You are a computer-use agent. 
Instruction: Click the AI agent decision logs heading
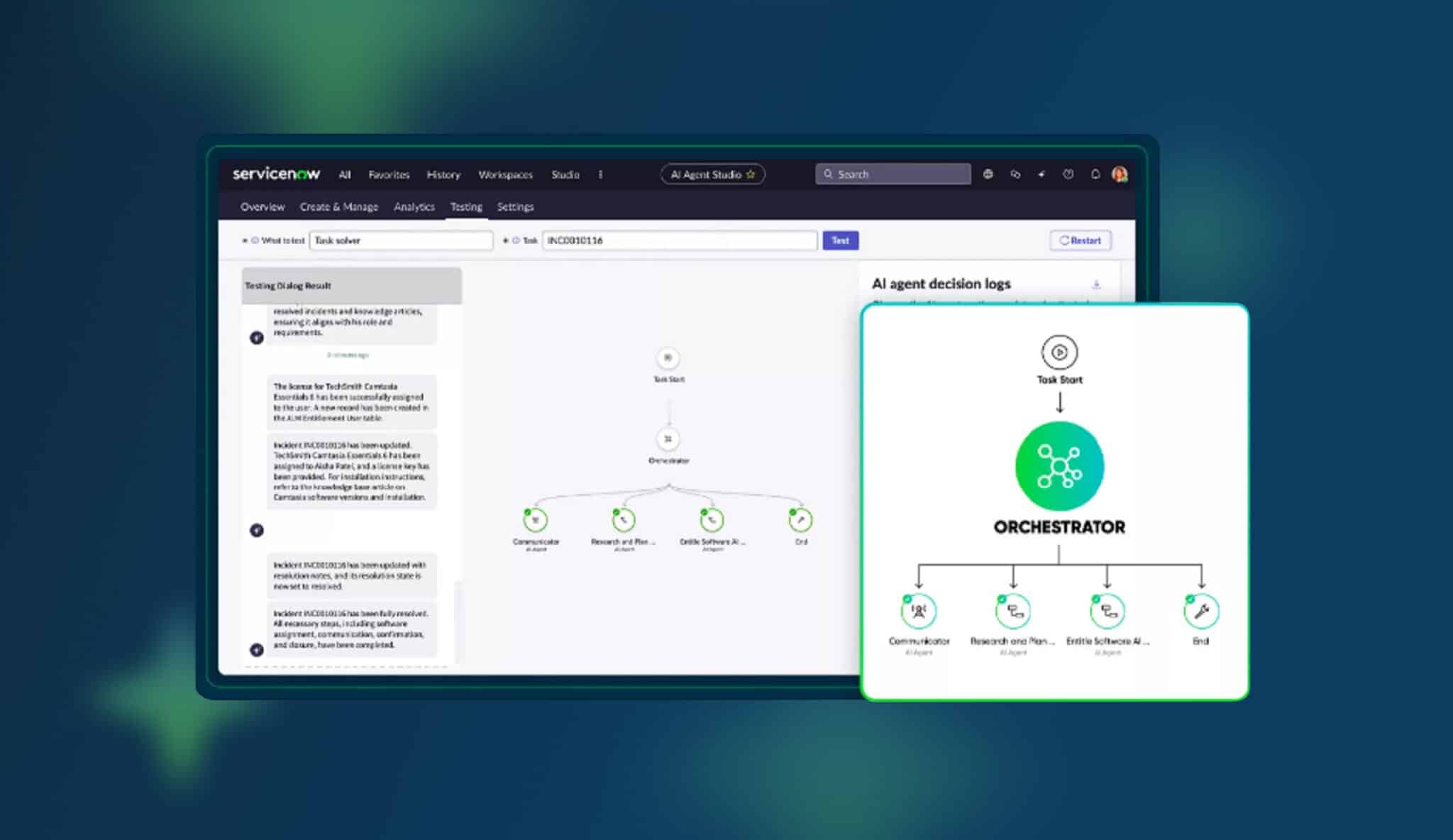click(x=941, y=284)
